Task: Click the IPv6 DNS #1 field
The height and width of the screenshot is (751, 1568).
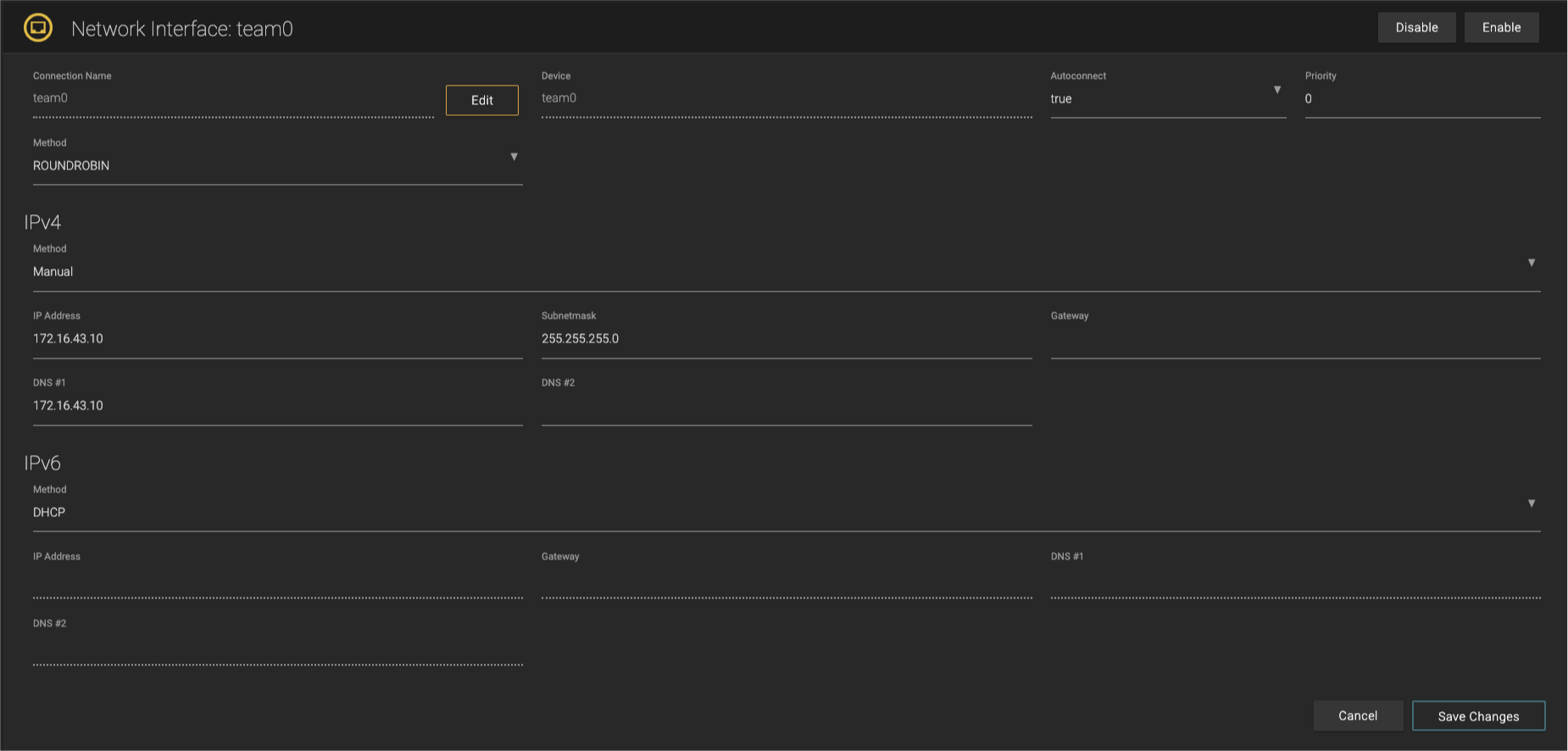Action: 1295,580
